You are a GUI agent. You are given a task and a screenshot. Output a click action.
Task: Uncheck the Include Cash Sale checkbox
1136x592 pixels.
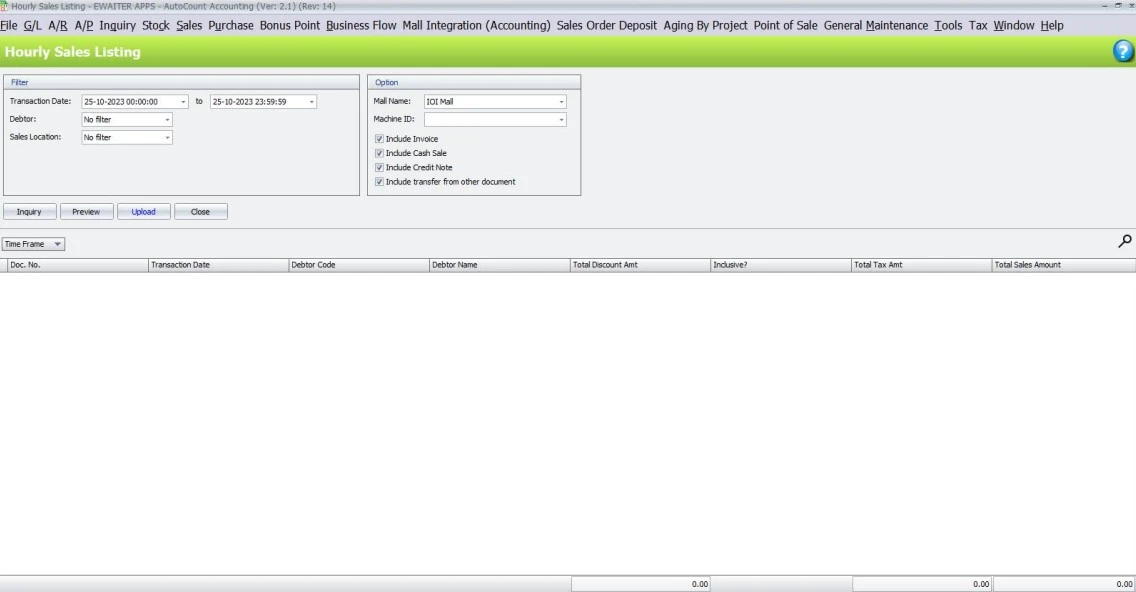point(379,153)
